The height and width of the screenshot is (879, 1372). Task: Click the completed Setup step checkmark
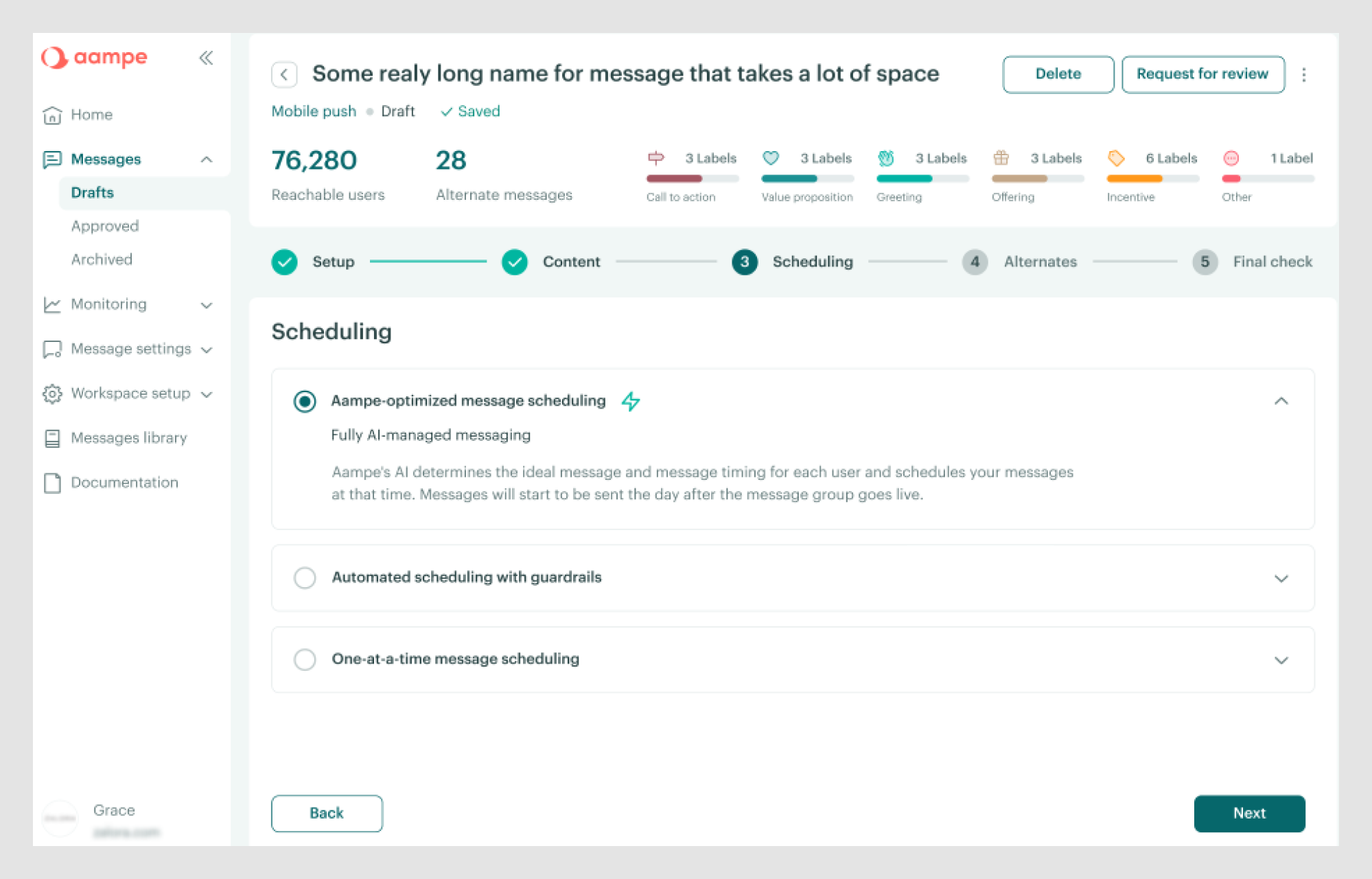[284, 262]
